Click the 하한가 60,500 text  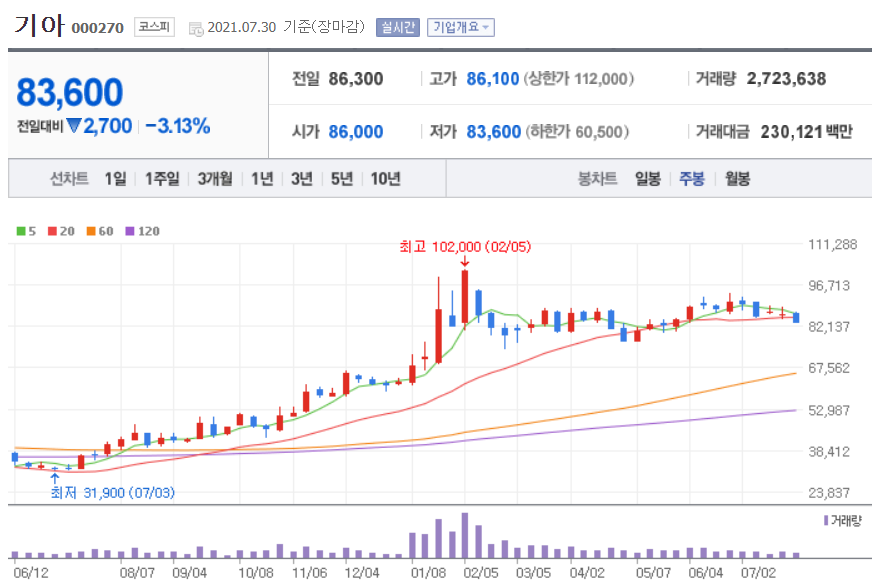coord(576,132)
